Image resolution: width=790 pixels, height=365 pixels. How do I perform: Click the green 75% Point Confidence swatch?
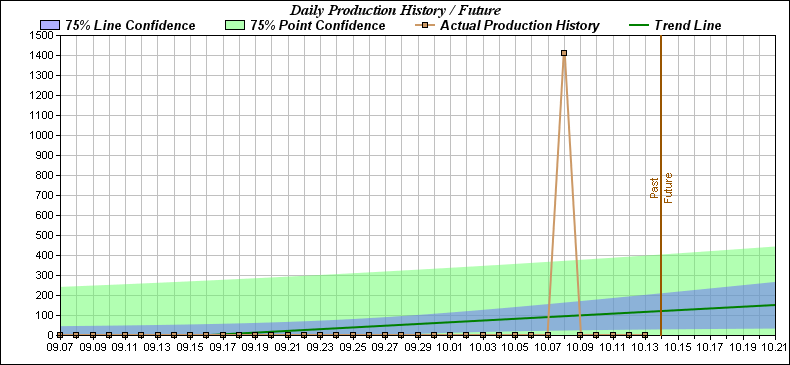[x=235, y=25]
